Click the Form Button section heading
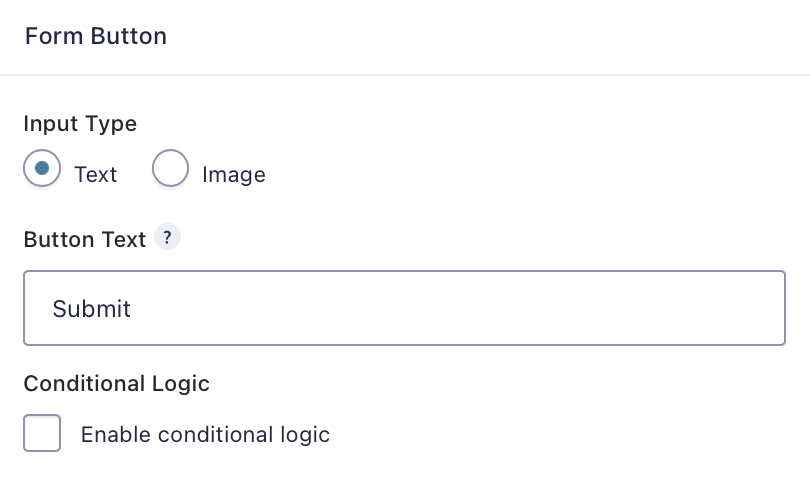 click(96, 36)
